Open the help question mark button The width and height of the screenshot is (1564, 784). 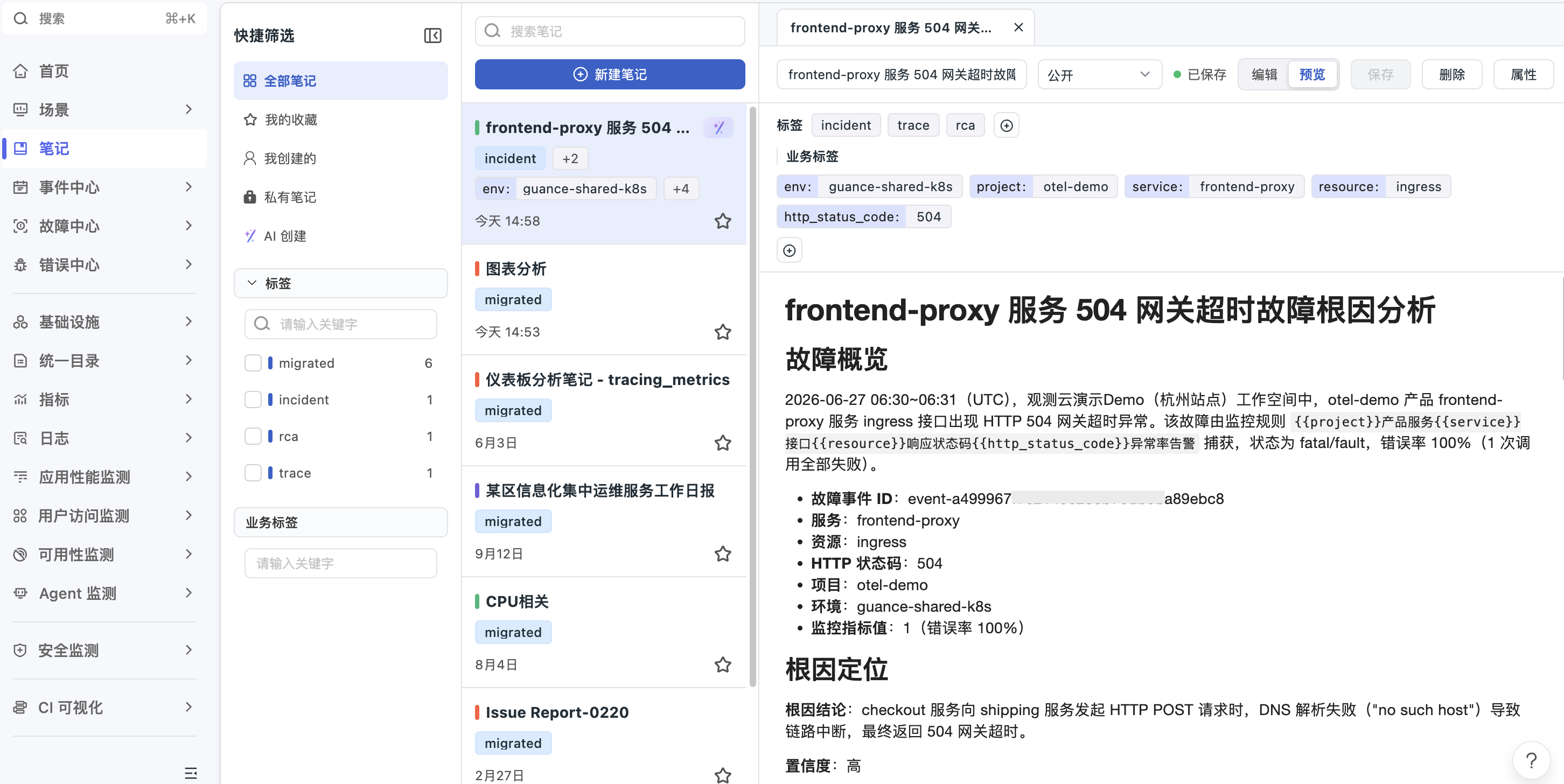click(1531, 760)
